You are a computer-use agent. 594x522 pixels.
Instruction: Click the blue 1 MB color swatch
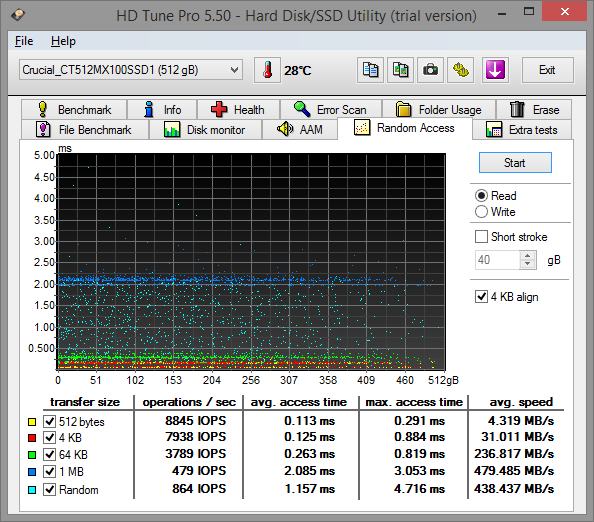point(32,472)
